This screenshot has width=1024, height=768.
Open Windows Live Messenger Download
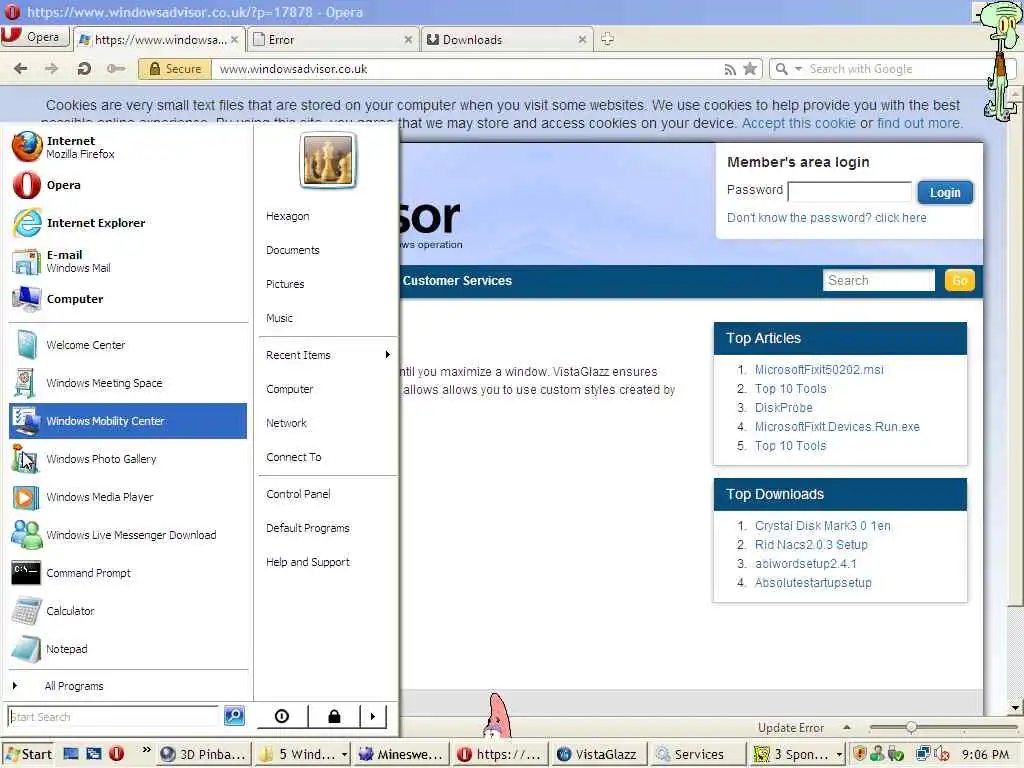point(128,535)
